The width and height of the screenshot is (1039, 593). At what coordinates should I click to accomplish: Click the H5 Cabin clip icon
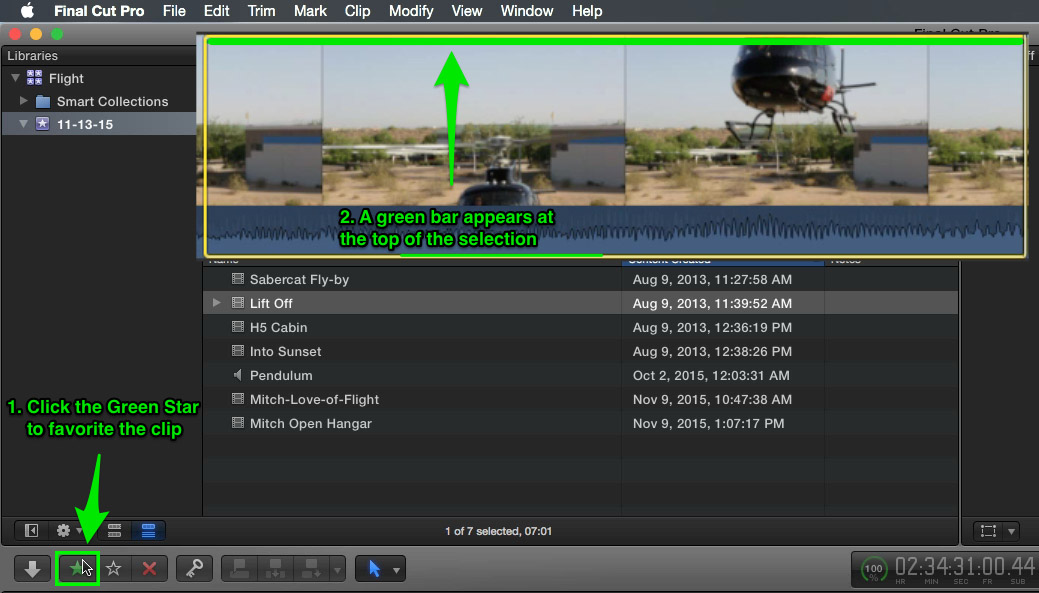point(238,327)
